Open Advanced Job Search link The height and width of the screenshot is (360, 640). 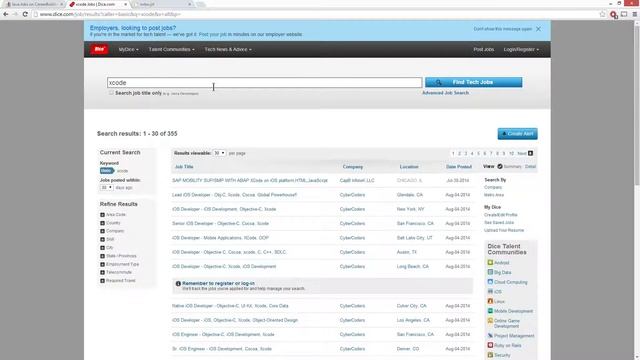tap(445, 93)
